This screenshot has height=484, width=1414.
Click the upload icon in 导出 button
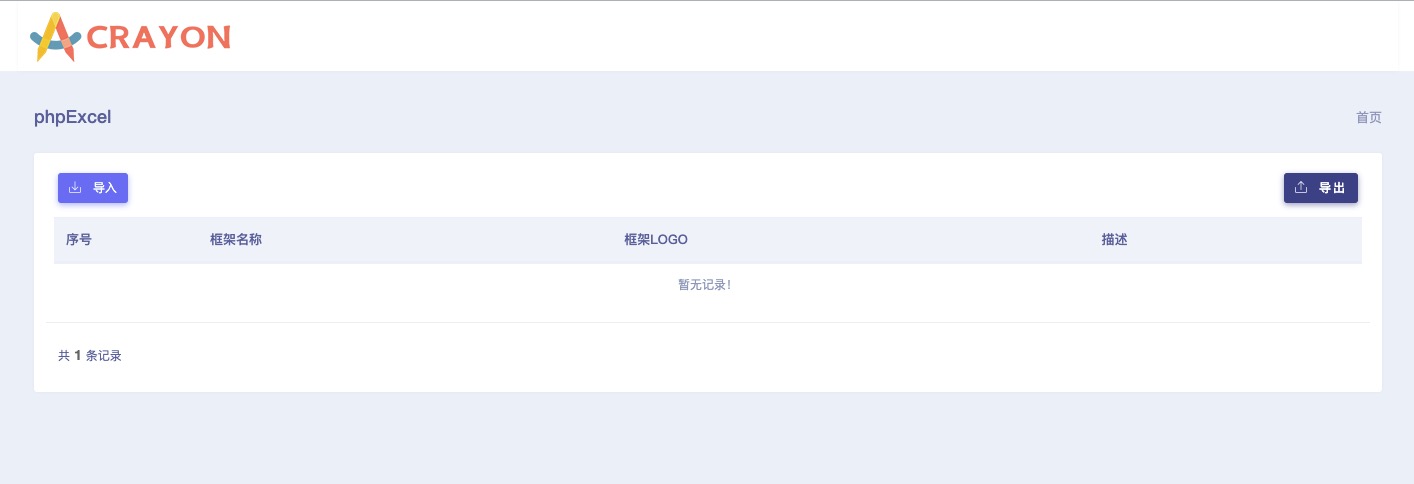coord(1301,187)
